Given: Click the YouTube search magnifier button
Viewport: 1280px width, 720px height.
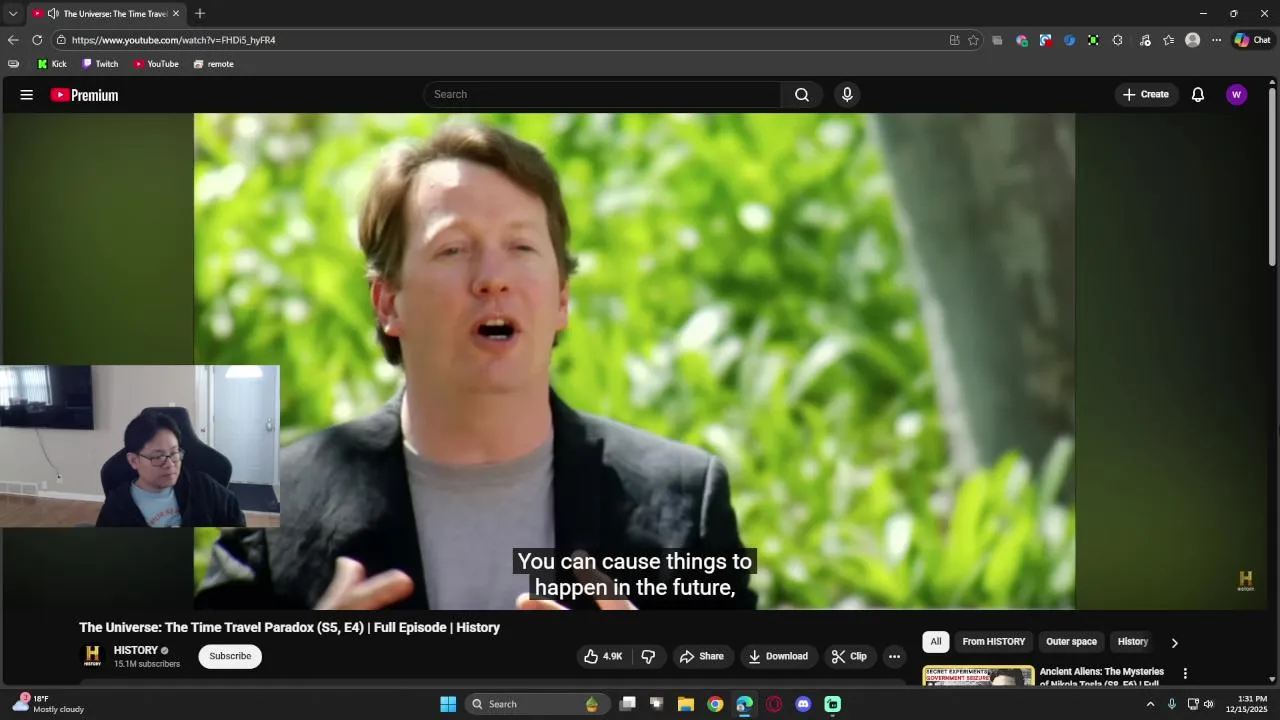Looking at the screenshot, I should pyautogui.click(x=802, y=94).
